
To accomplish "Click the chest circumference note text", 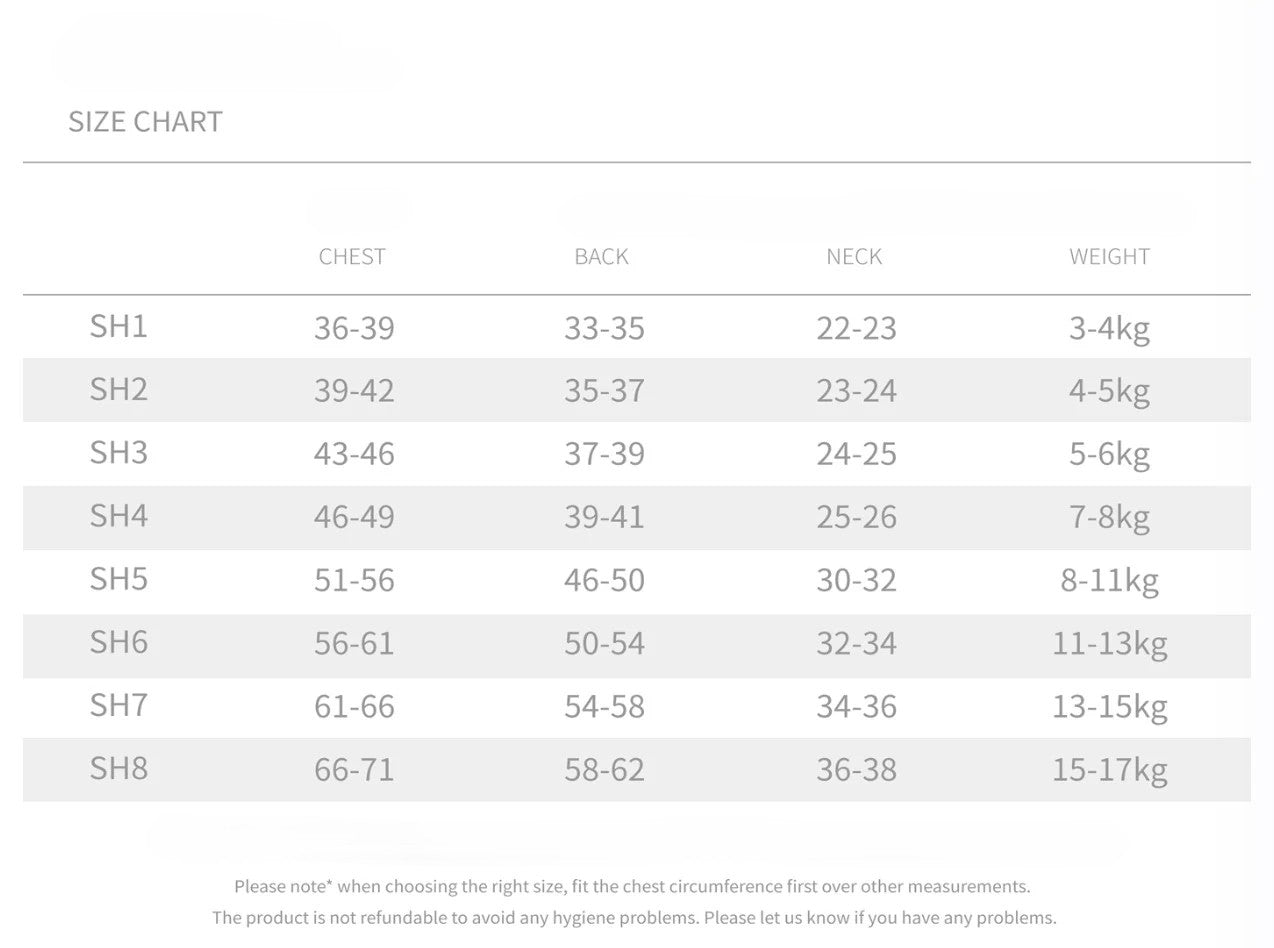I will (x=632, y=886).
